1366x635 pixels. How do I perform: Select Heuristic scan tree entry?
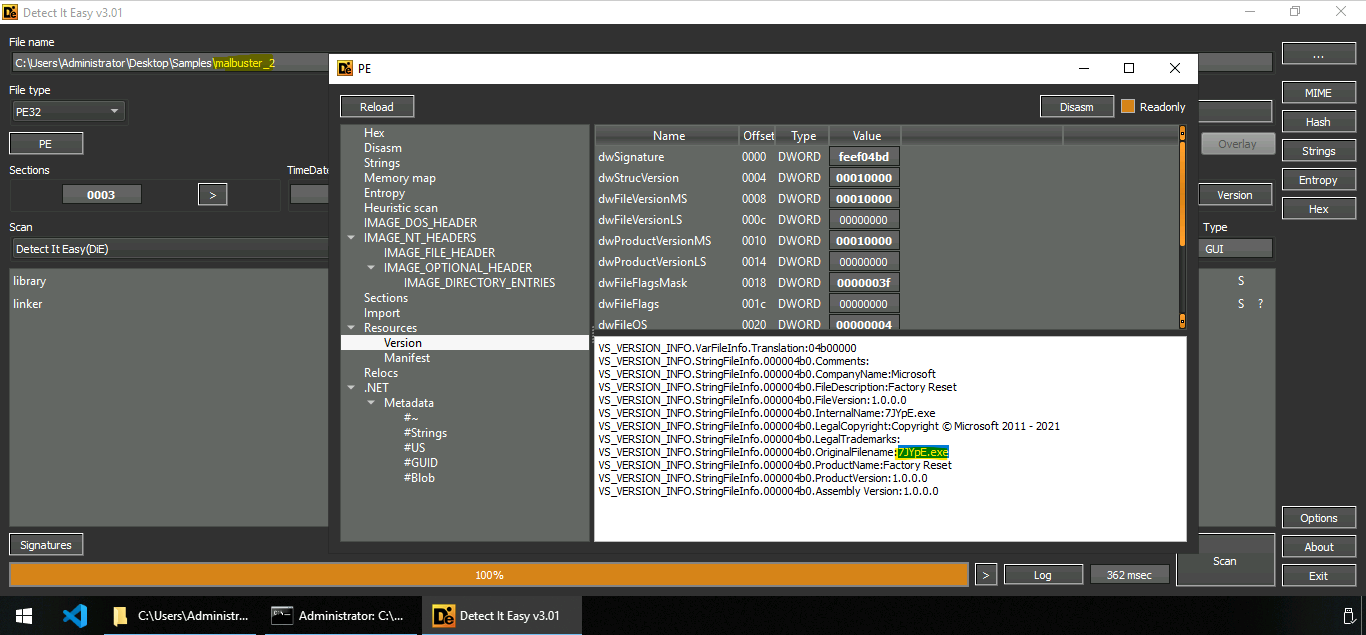[x=401, y=208]
